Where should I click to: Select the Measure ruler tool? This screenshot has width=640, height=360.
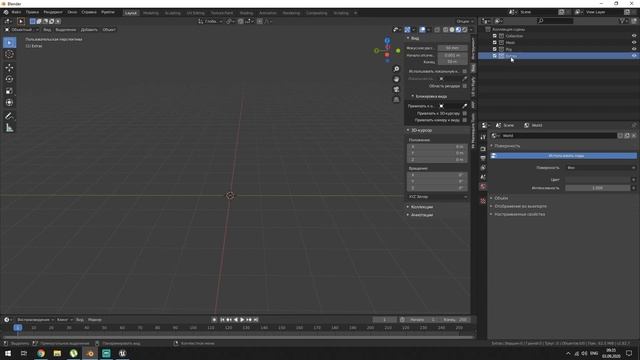(x=9, y=128)
